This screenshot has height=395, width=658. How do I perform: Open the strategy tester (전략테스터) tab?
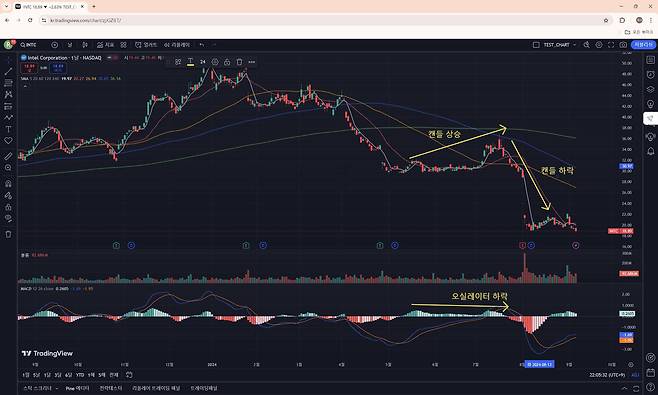tap(111, 388)
